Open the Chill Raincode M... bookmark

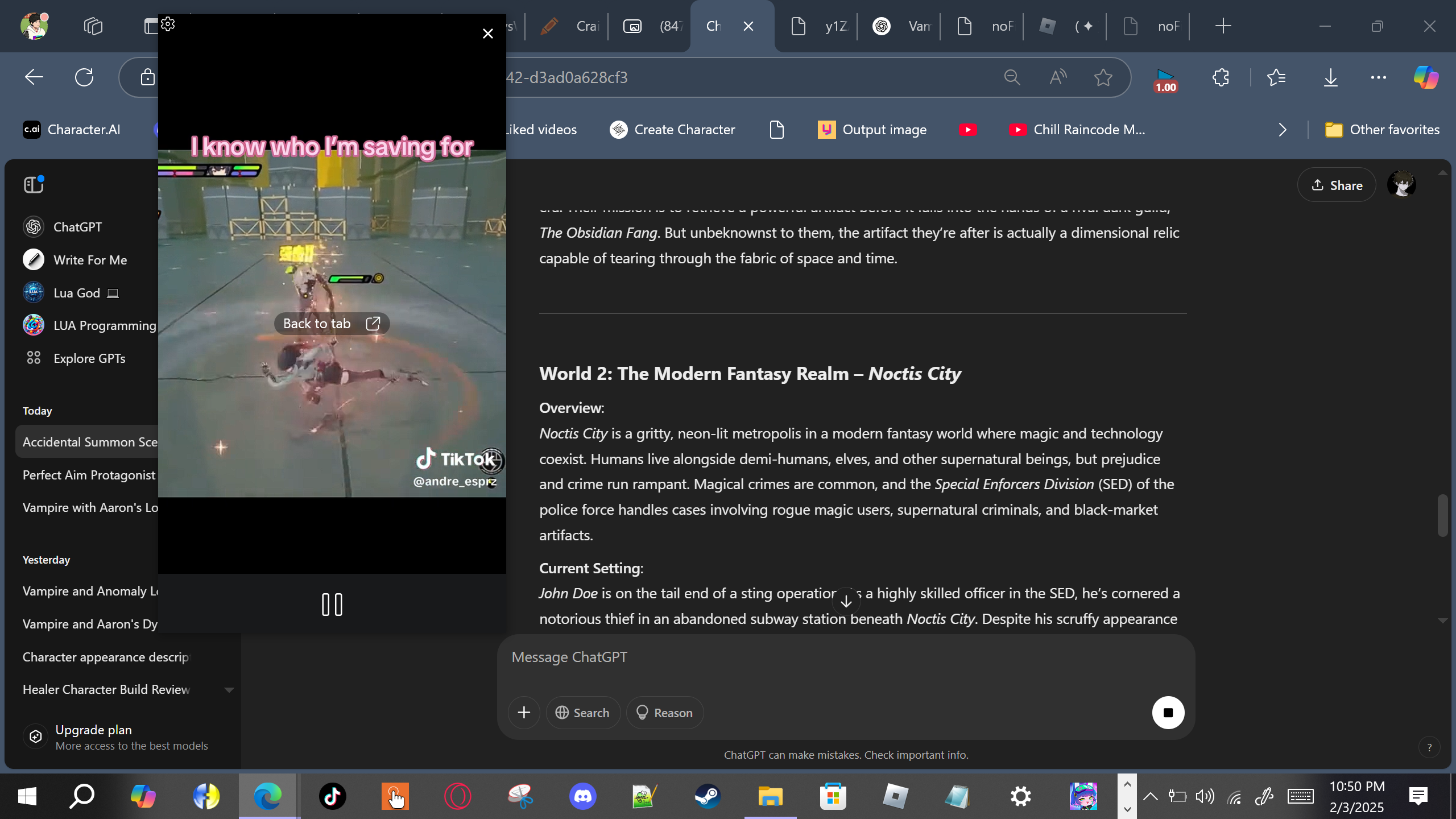(1077, 130)
